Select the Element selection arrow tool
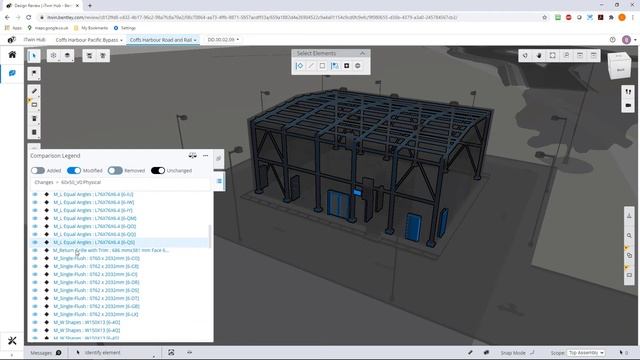The image size is (640, 360). pyautogui.click(x=34, y=56)
